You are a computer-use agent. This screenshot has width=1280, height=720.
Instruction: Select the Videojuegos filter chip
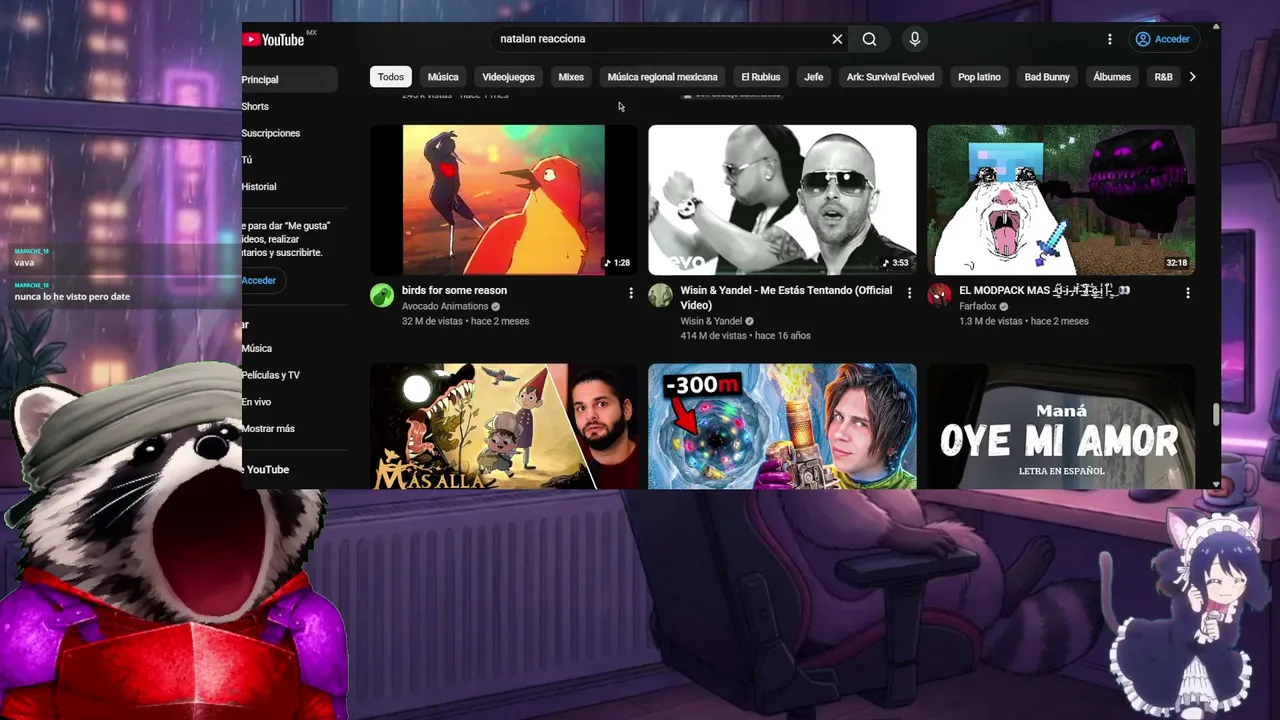[508, 77]
